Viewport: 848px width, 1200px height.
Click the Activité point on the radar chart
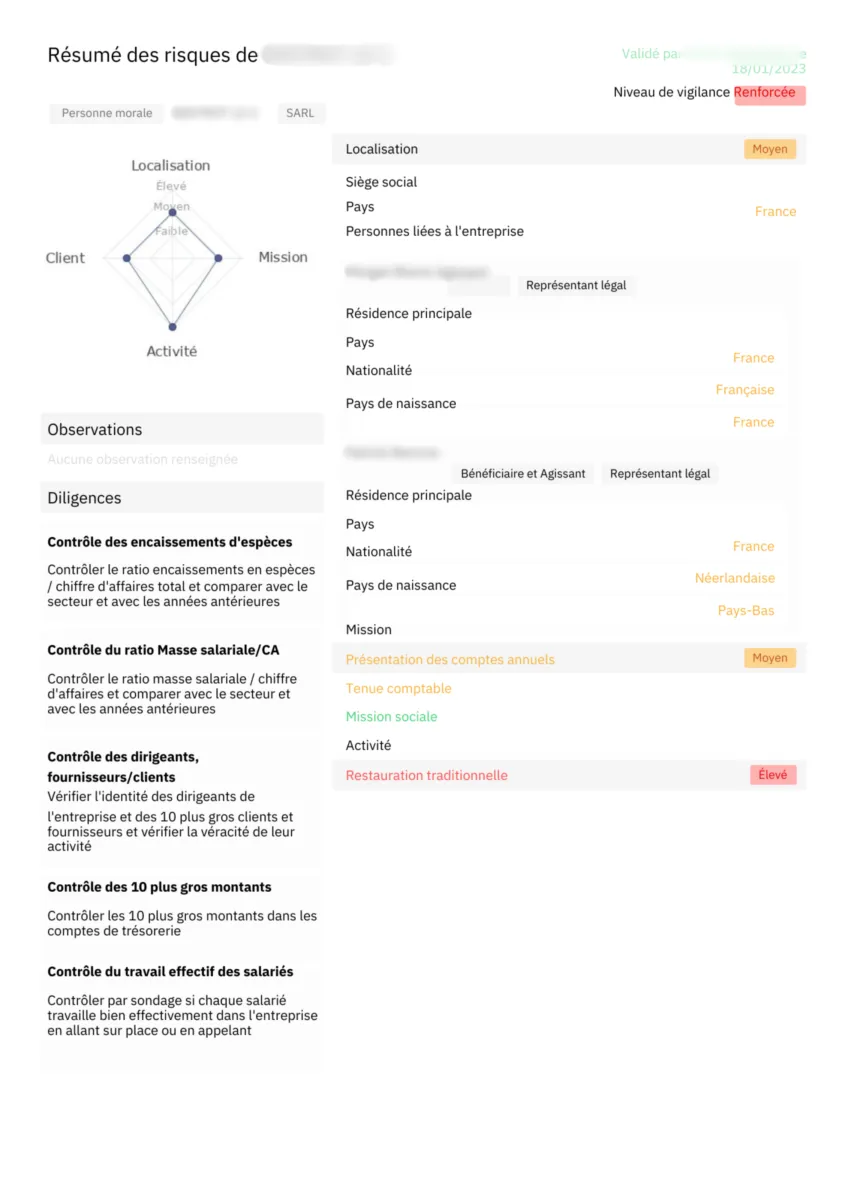coord(173,327)
